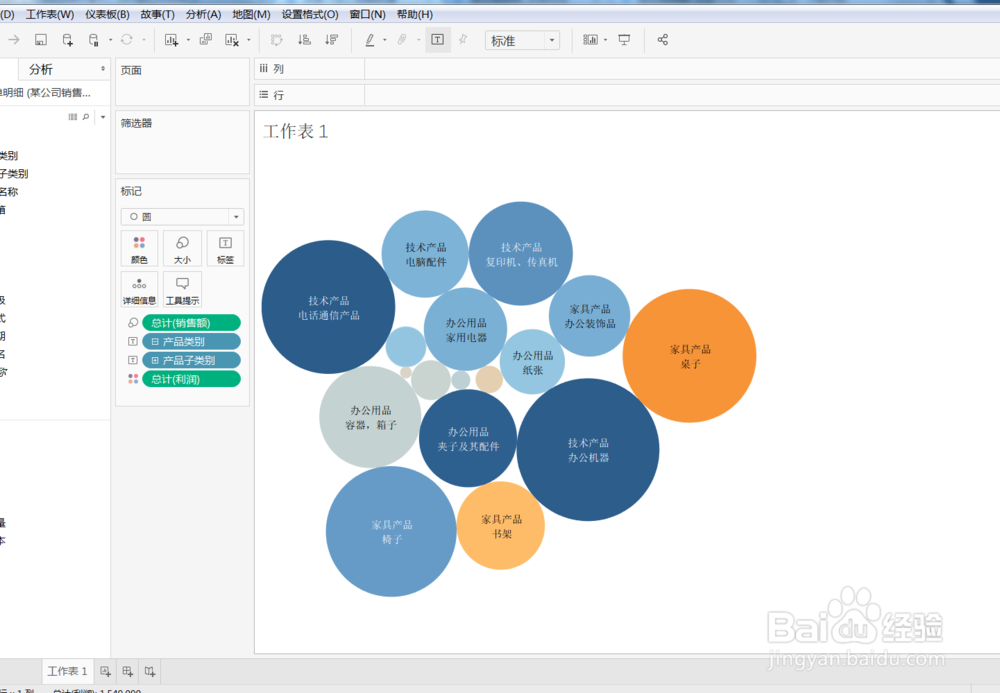Click the 工具提示 tooltip card button
This screenshot has width=1000, height=693.
[182, 289]
